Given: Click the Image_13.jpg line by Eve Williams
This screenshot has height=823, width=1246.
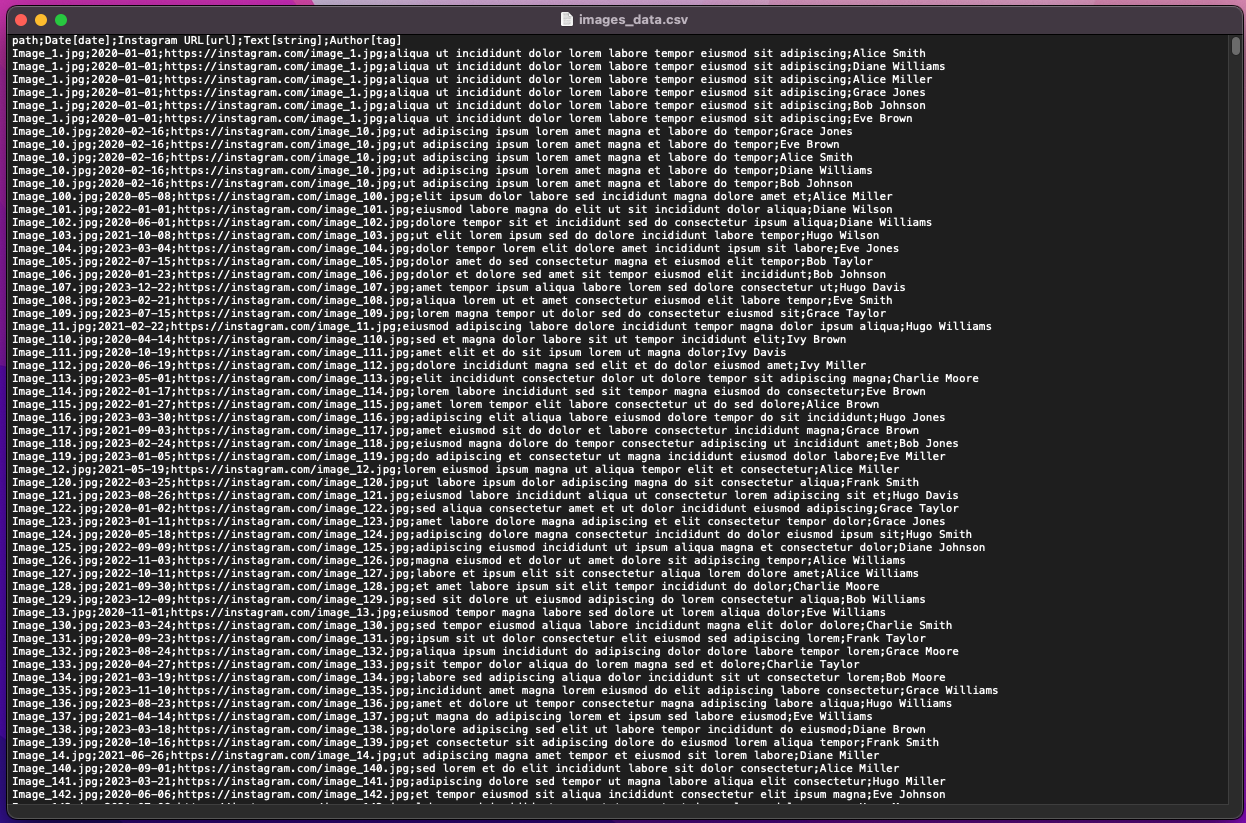Looking at the screenshot, I should tap(449, 612).
